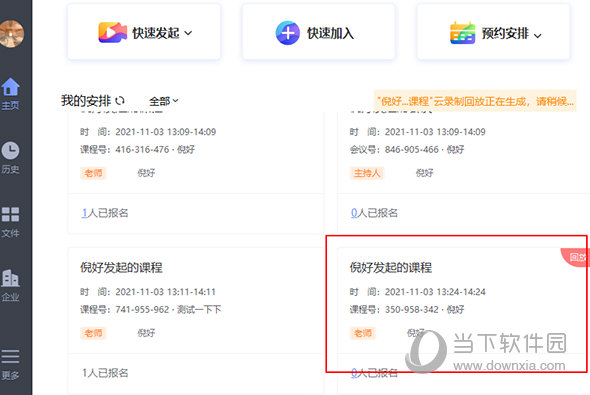Click the cloud recording generating notification
The width and height of the screenshot is (590, 395).
[475, 101]
